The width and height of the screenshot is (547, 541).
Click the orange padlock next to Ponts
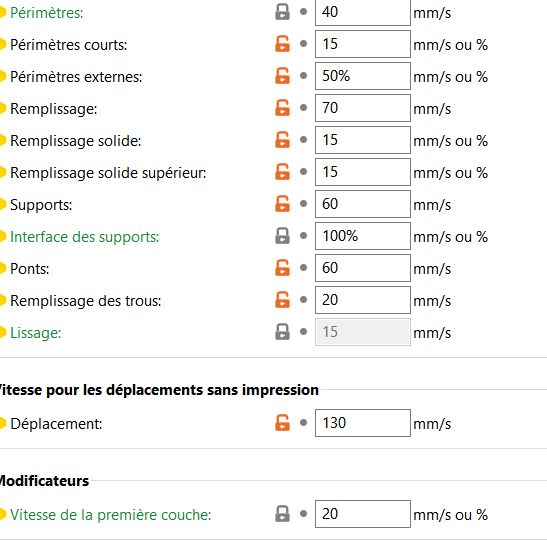tap(282, 268)
